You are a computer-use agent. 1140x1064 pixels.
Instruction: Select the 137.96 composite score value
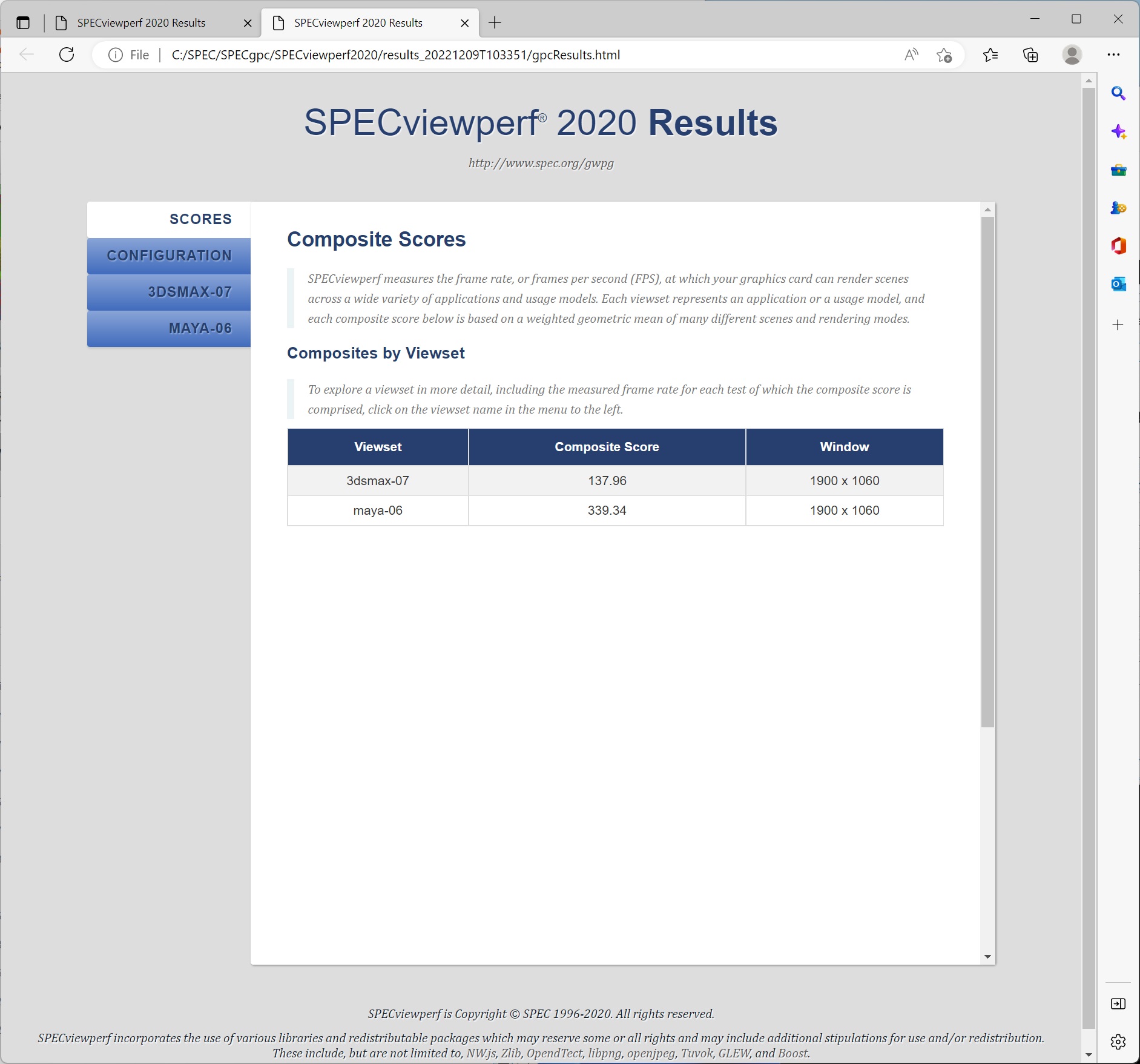[x=607, y=481]
